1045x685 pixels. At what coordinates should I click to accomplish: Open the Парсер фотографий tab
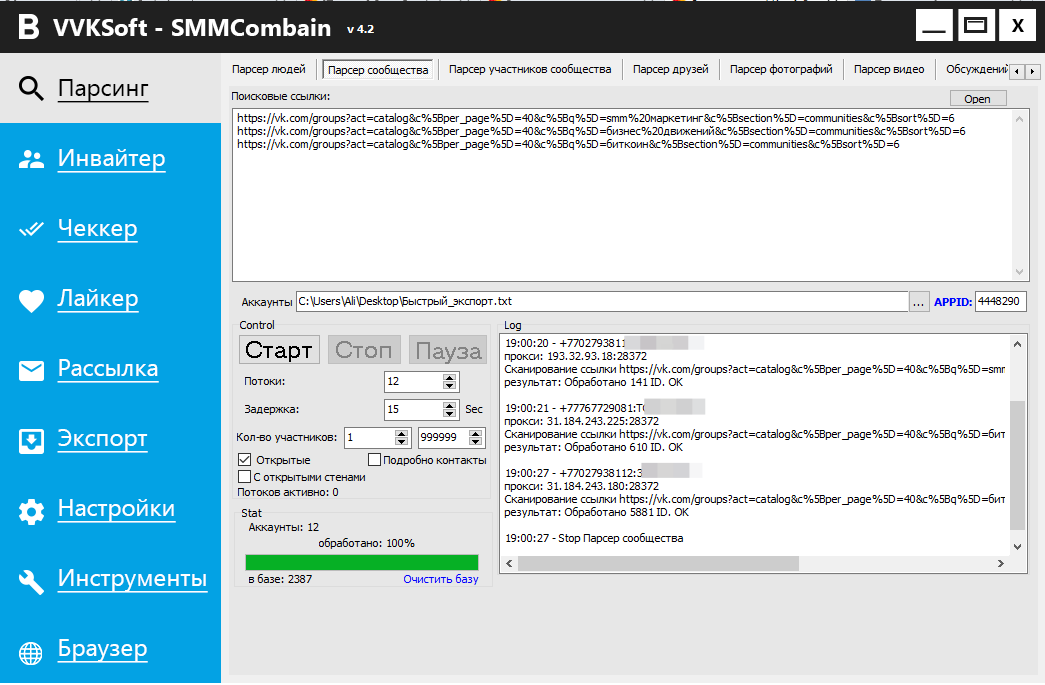click(781, 69)
